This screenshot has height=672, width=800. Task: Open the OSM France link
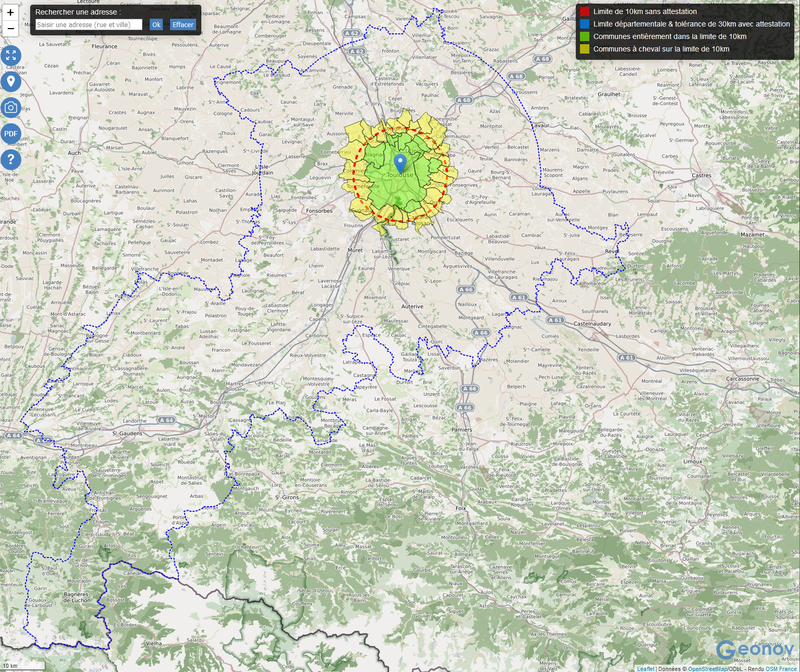coord(780,668)
